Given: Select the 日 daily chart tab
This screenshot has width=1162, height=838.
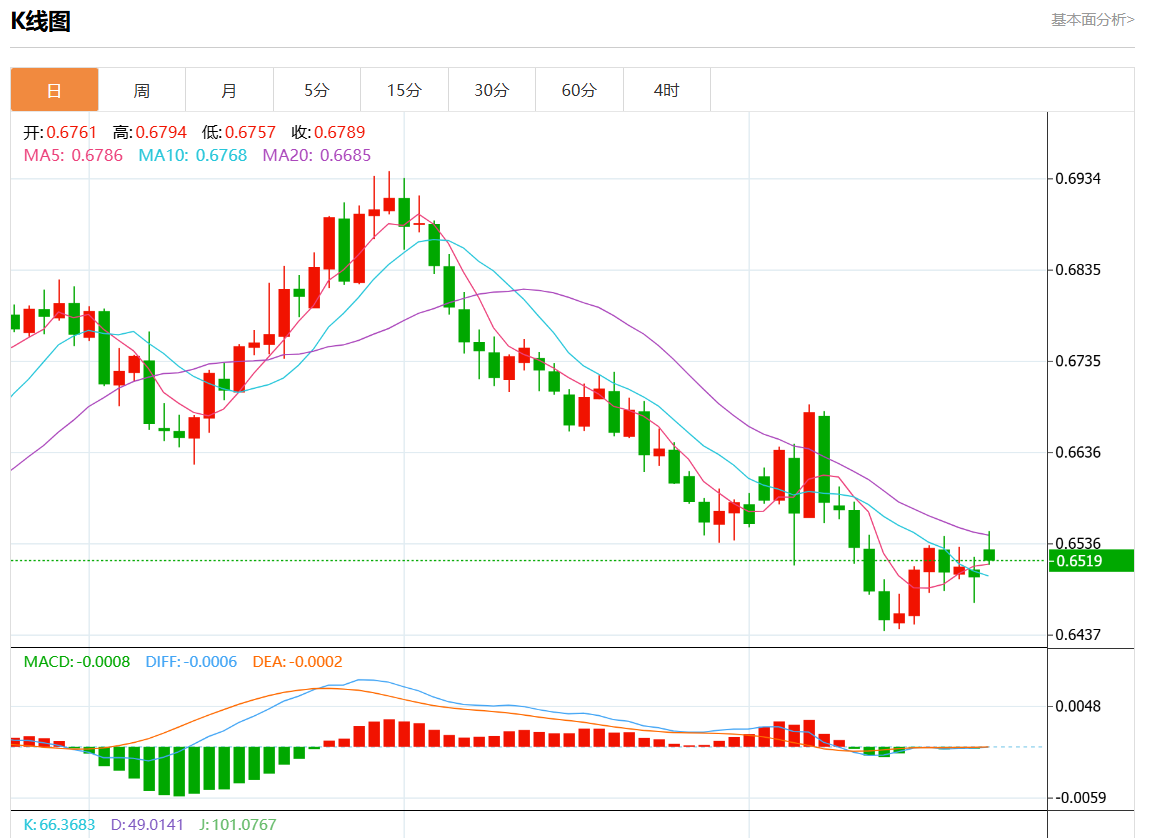Looking at the screenshot, I should tap(54, 90).
